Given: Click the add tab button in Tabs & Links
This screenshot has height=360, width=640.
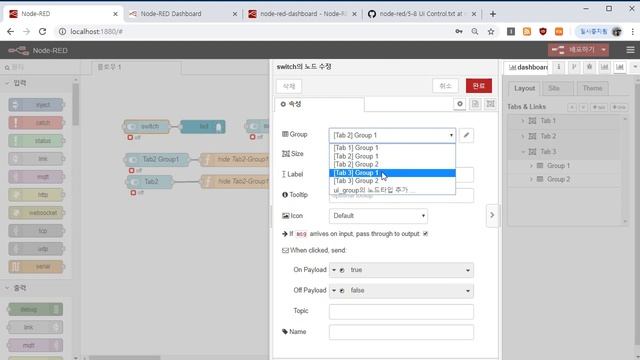Looking at the screenshot, I should [600, 107].
